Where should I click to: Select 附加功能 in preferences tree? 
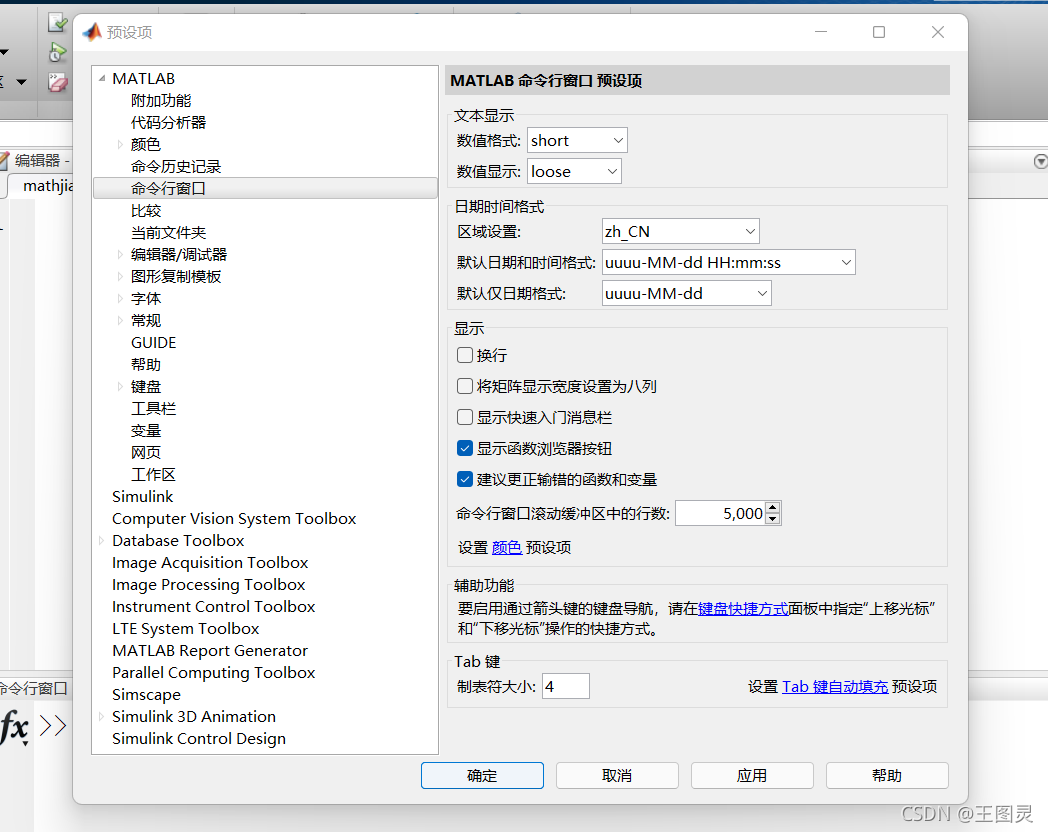coord(161,100)
